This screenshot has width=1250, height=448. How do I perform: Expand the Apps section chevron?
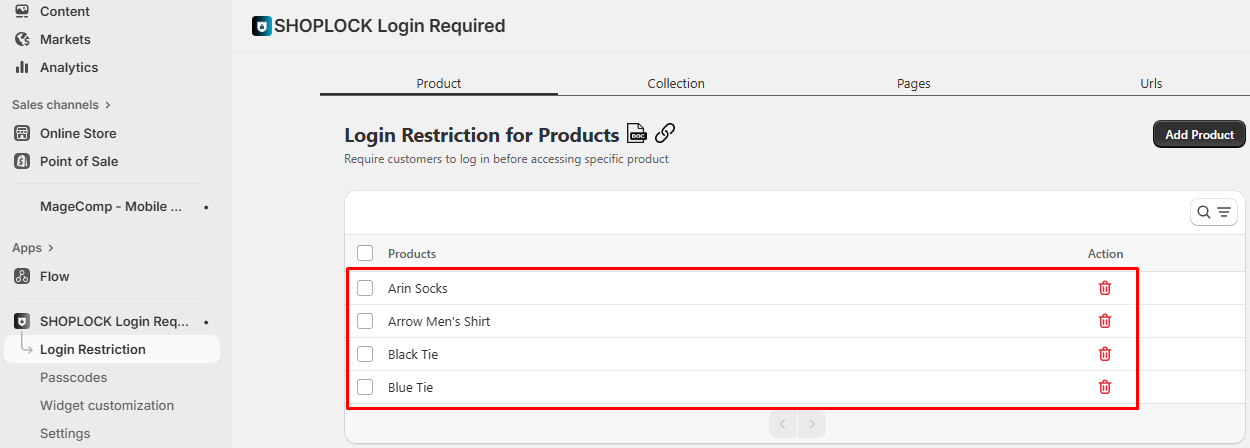click(51, 248)
